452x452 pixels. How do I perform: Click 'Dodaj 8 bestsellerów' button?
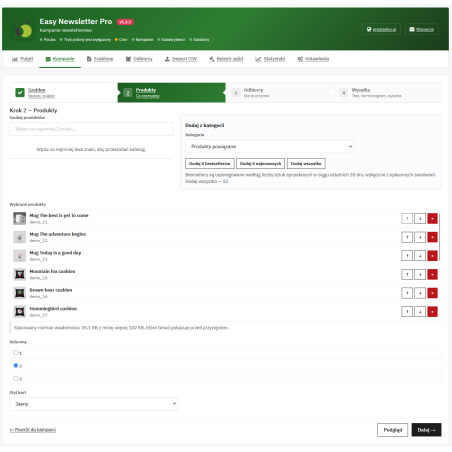[210, 164]
